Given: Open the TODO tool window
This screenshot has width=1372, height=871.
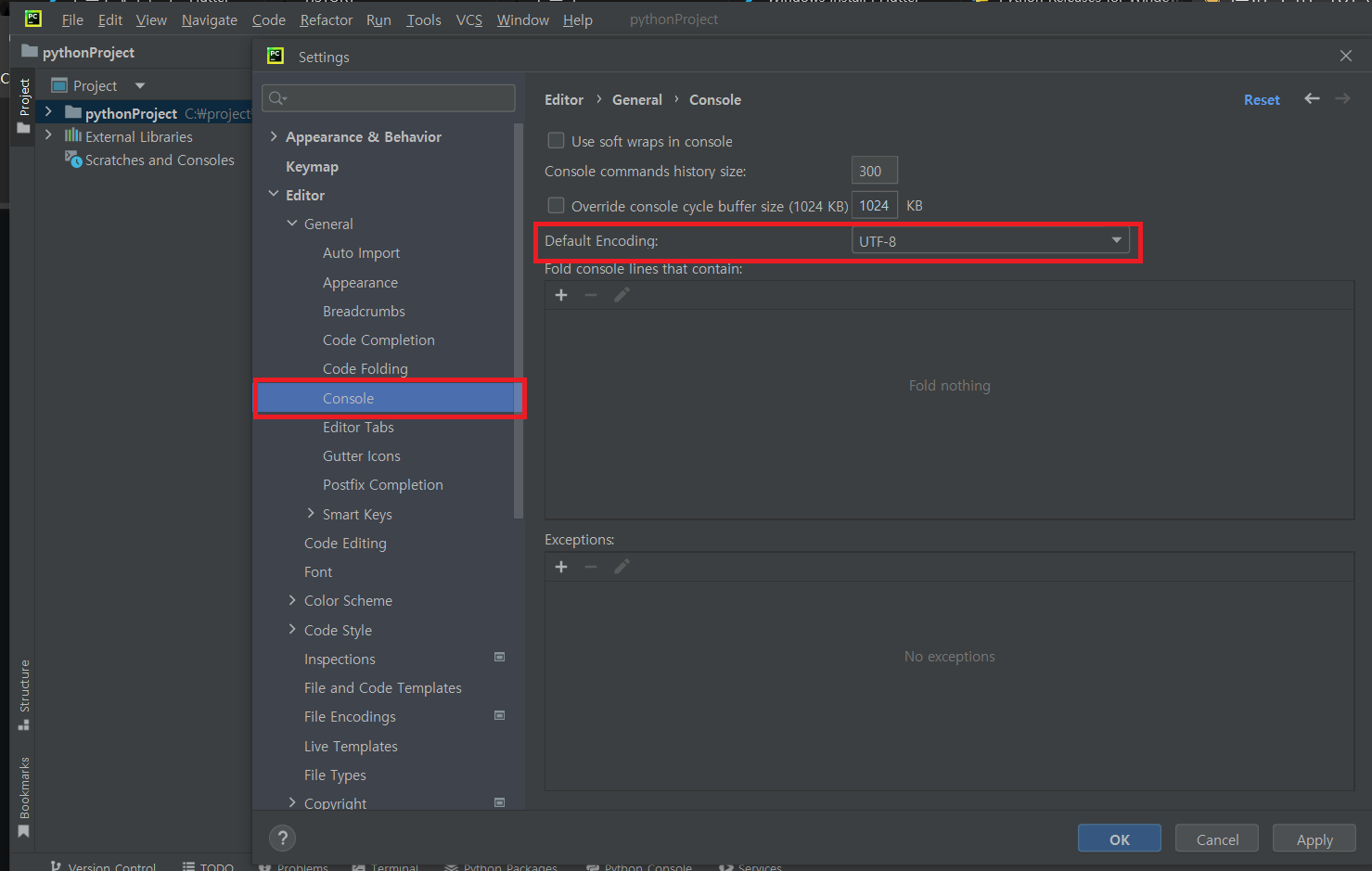Looking at the screenshot, I should coord(208,866).
